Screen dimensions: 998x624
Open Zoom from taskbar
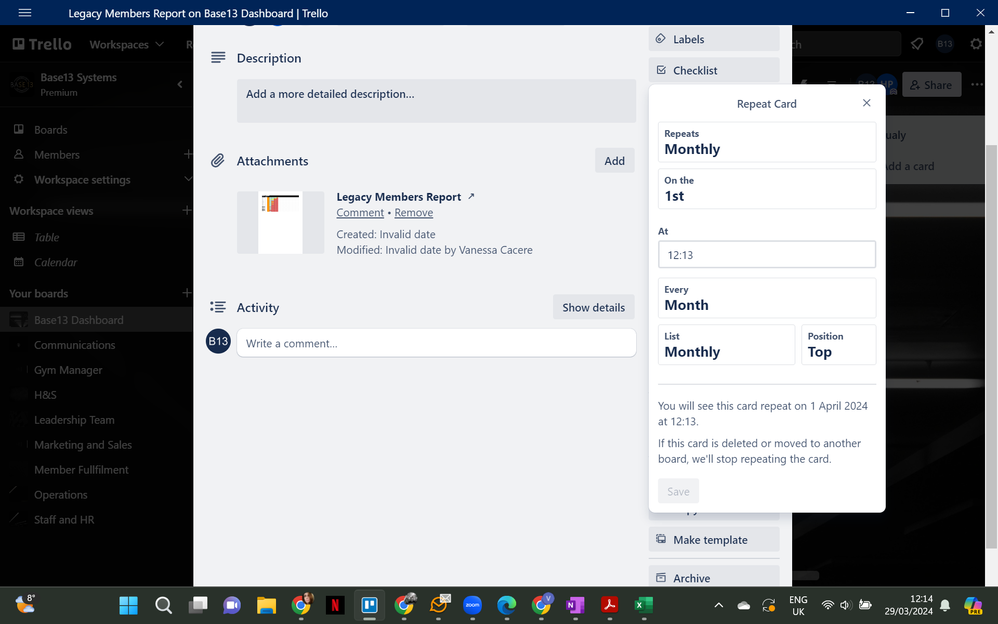[x=472, y=605]
